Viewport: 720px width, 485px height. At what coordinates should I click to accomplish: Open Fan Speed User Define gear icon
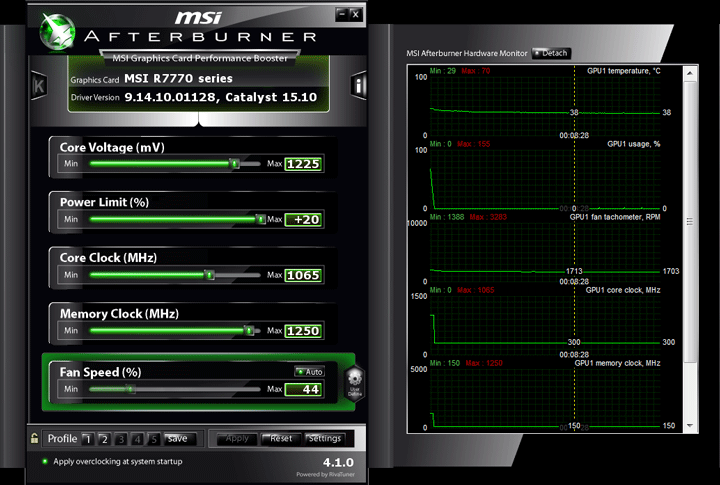354,383
